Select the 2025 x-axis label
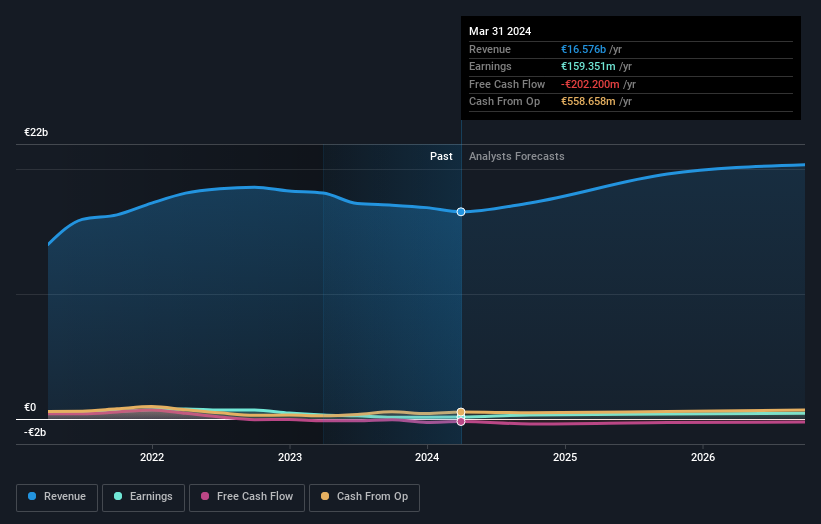The width and height of the screenshot is (821, 524). click(x=565, y=457)
